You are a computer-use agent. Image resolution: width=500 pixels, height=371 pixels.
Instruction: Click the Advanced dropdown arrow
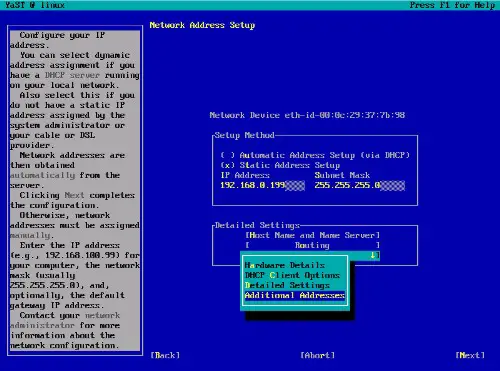[373, 255]
